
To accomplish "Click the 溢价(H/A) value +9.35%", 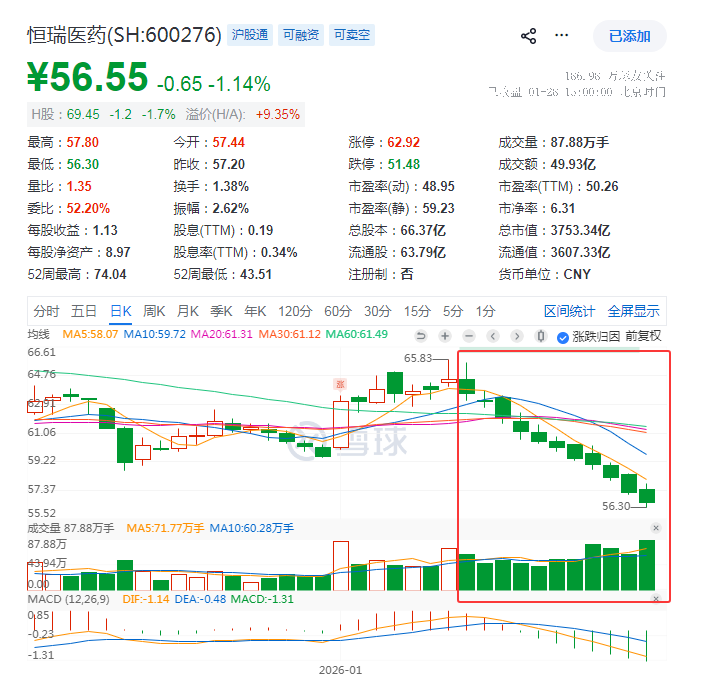I will click(x=278, y=114).
